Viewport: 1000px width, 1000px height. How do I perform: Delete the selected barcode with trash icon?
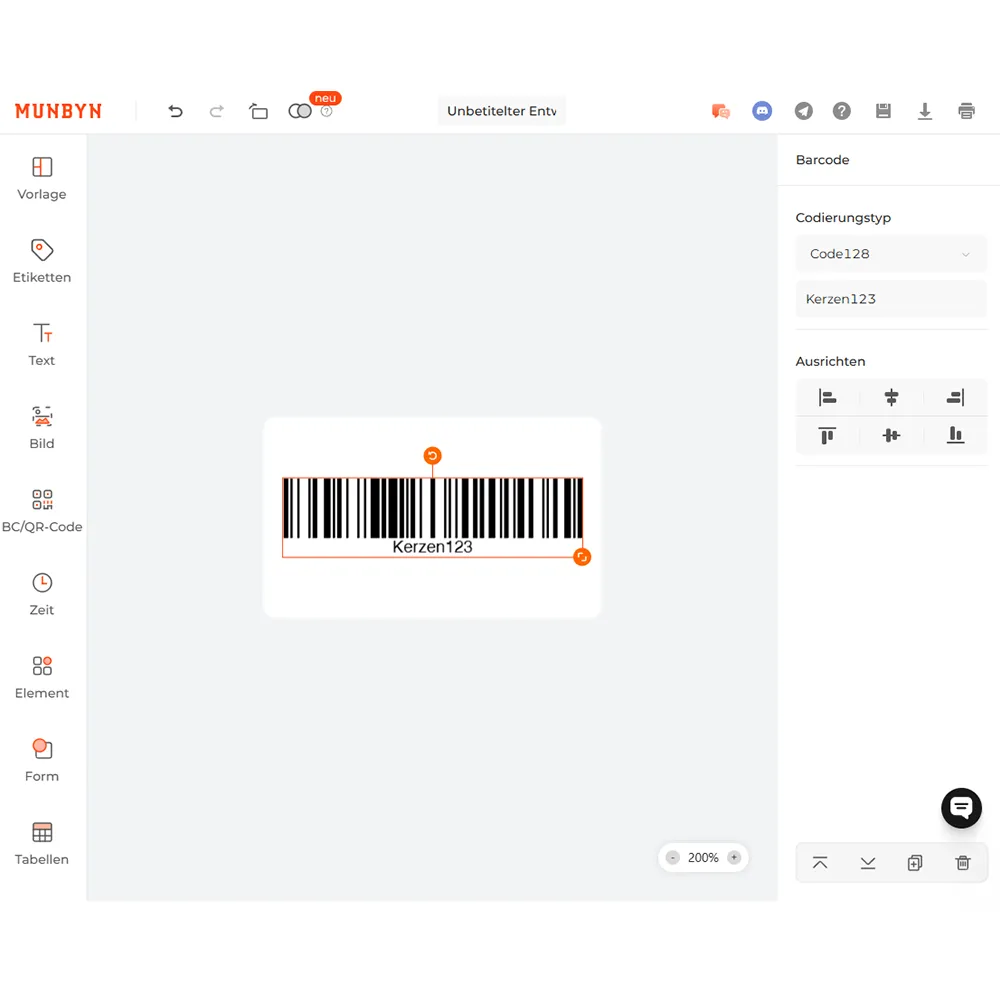tap(963, 863)
